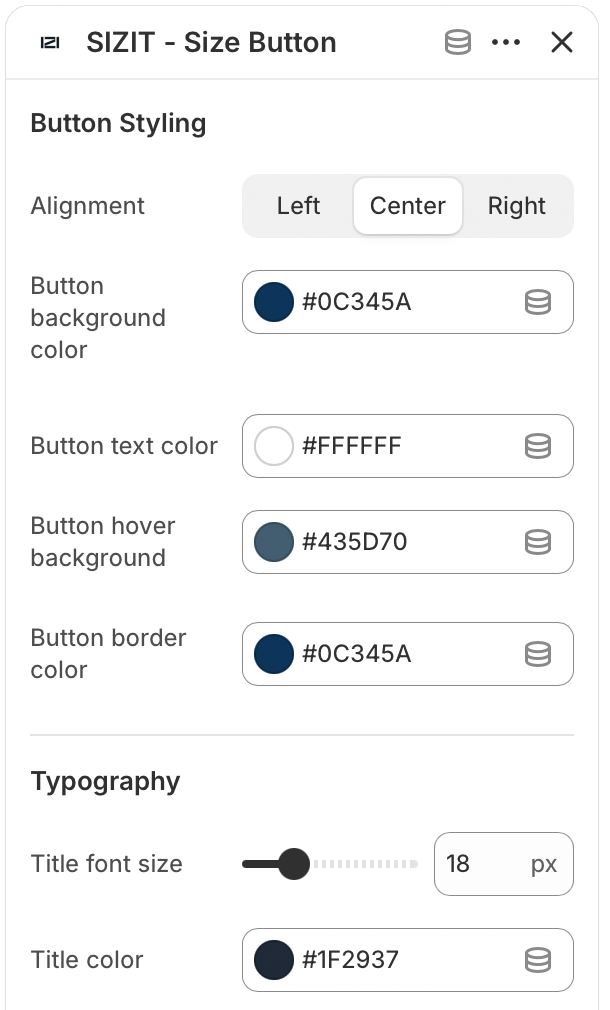Click the SIZIT app logo icon
Image resolution: width=610 pixels, height=1010 pixels.
[x=49, y=43]
